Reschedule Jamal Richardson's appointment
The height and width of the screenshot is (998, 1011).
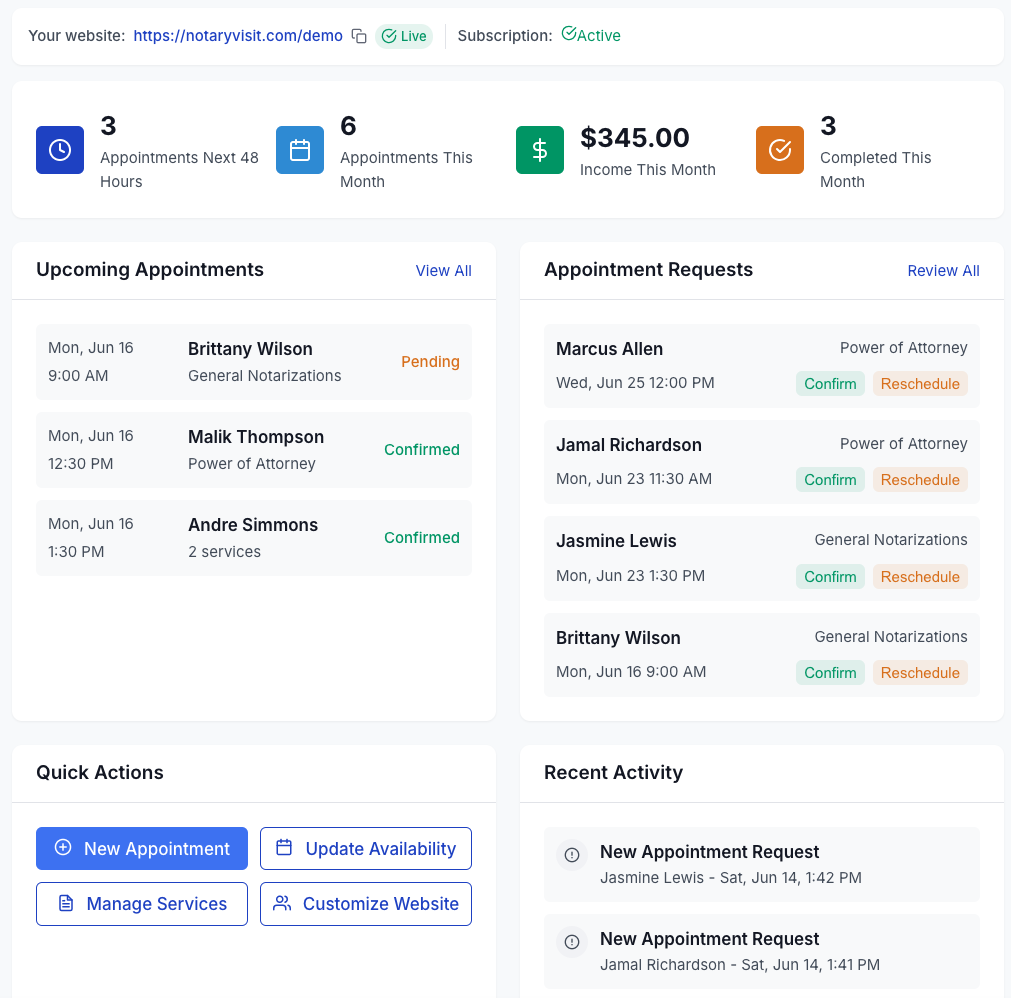click(920, 479)
